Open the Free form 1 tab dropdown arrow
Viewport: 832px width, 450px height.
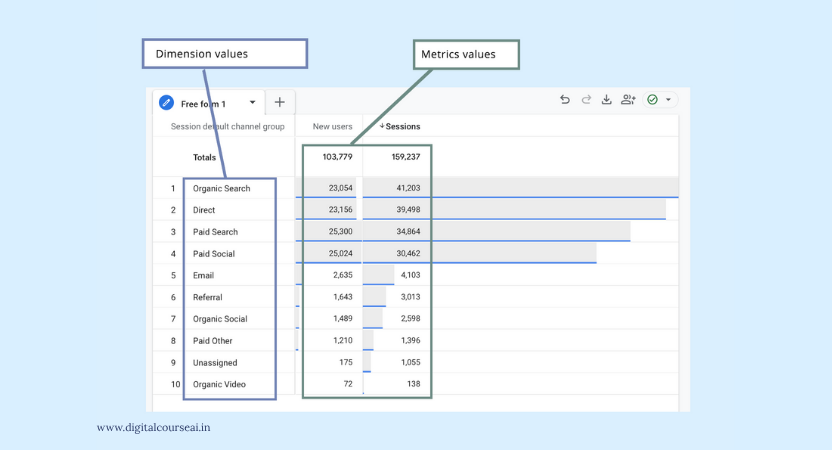(253, 102)
